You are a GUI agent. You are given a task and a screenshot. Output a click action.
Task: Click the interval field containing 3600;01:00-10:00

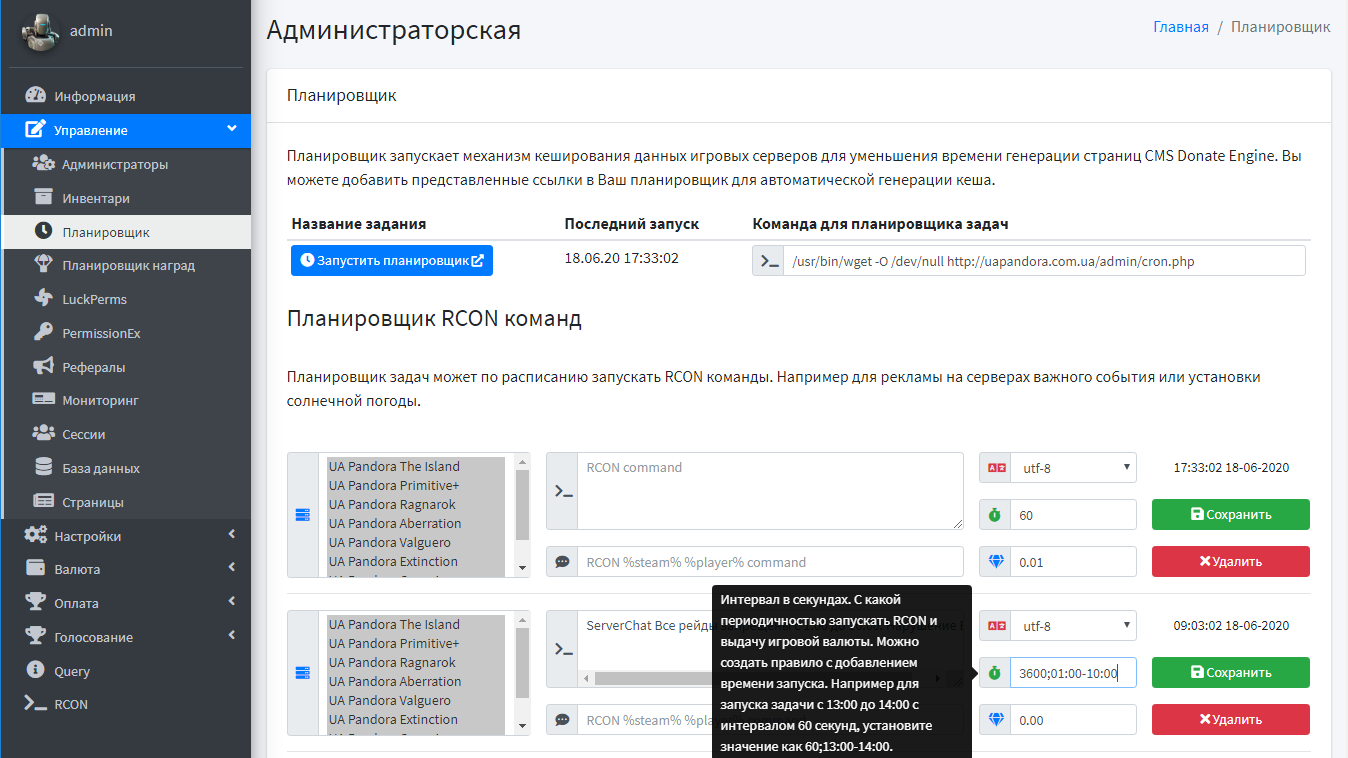pos(1072,673)
